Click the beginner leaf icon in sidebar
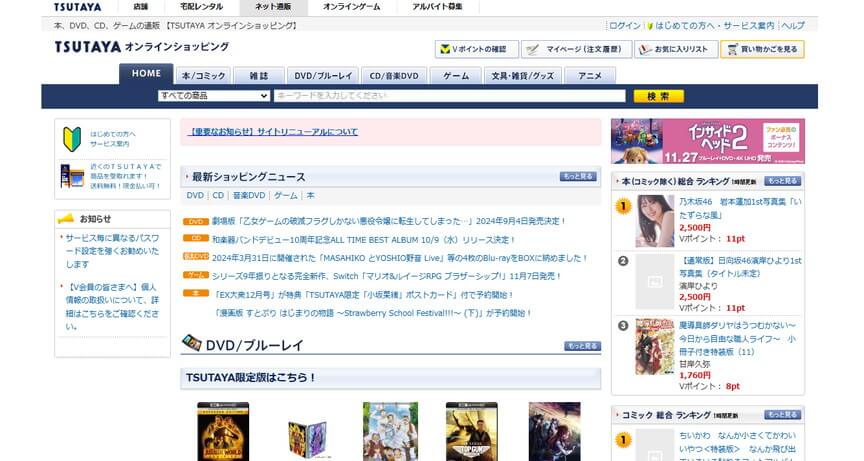The width and height of the screenshot is (864, 461). click(72, 139)
